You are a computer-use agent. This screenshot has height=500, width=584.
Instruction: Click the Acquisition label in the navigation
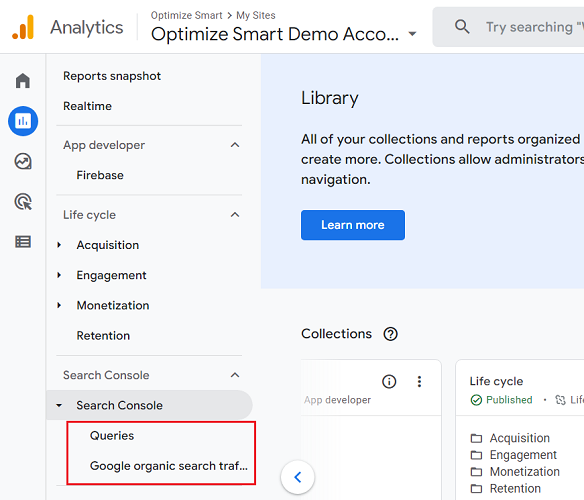click(108, 245)
